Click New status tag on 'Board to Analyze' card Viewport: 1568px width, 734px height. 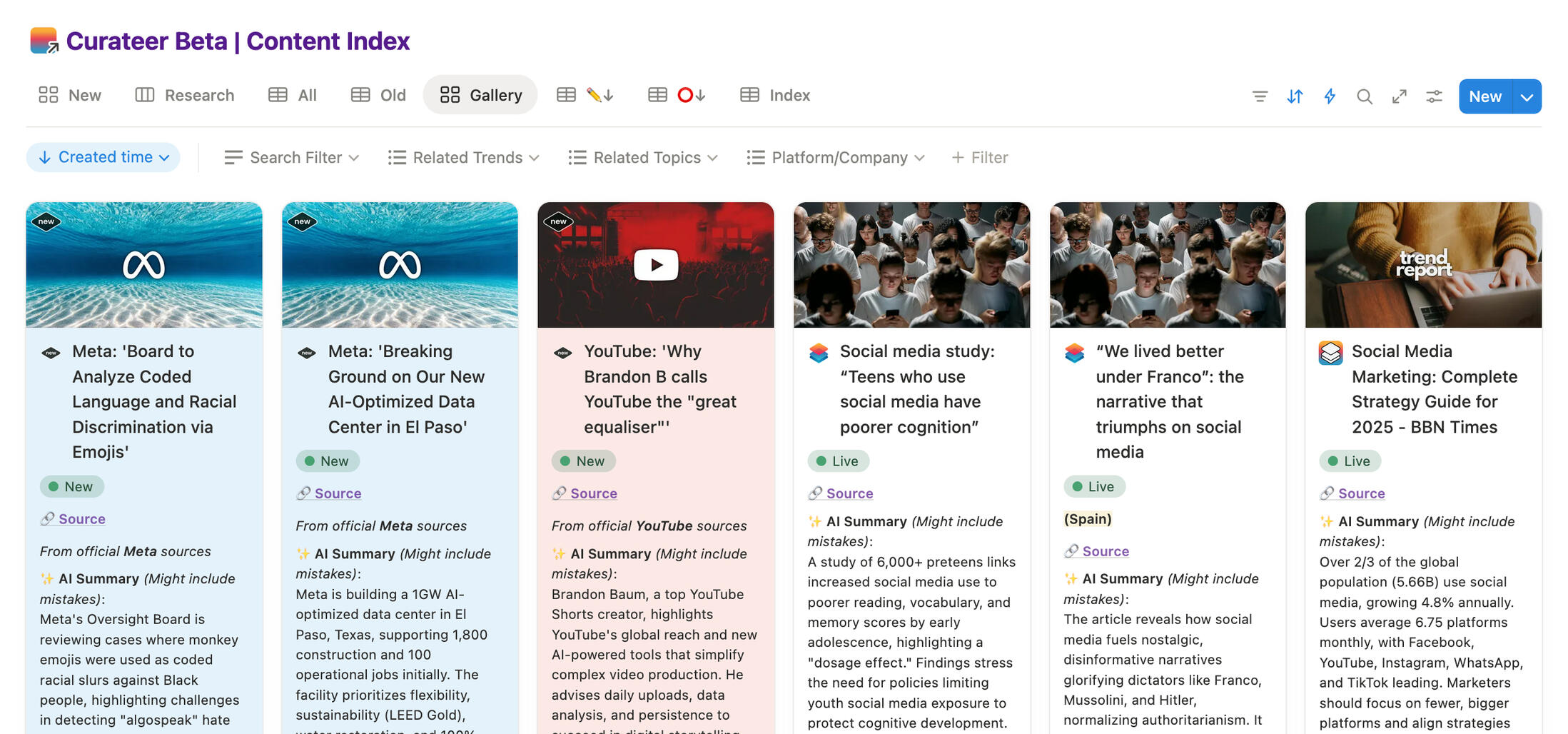72,487
